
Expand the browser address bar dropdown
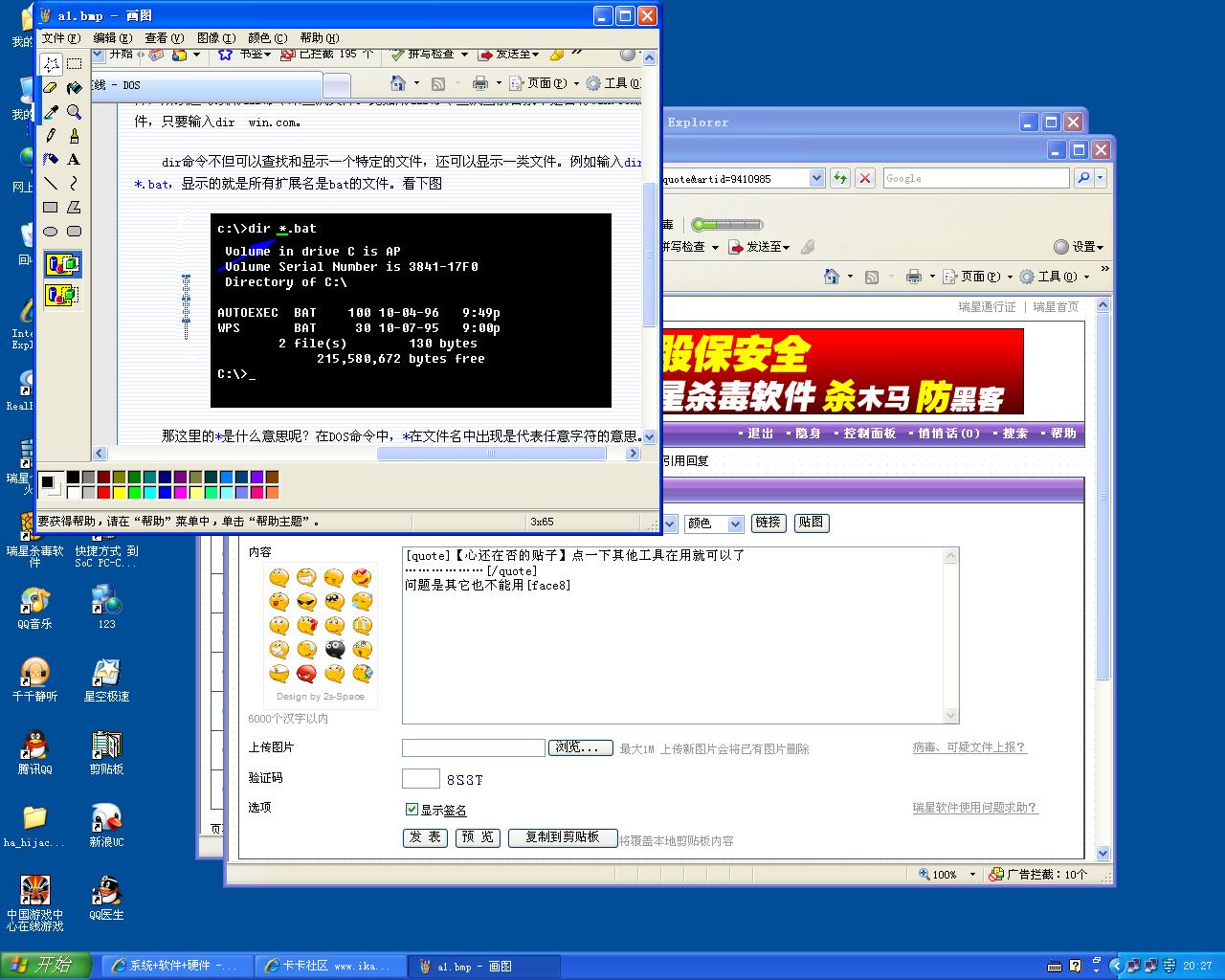pos(816,178)
